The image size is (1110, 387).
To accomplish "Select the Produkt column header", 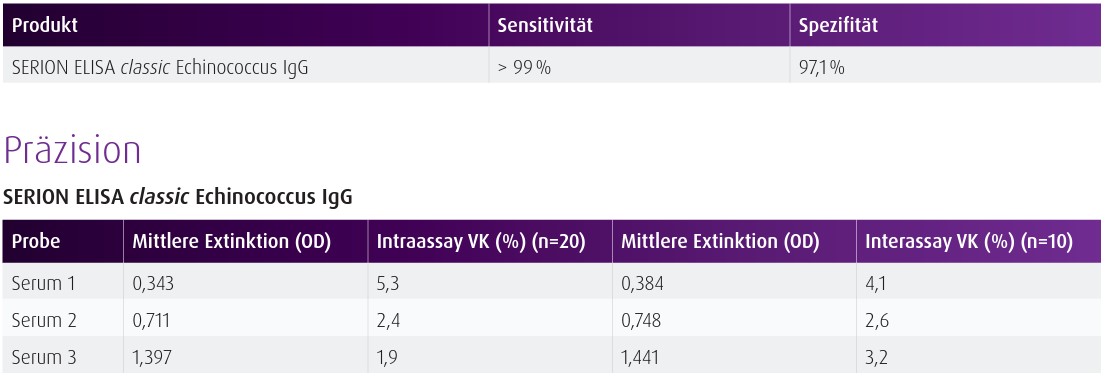I will [x=45, y=25].
